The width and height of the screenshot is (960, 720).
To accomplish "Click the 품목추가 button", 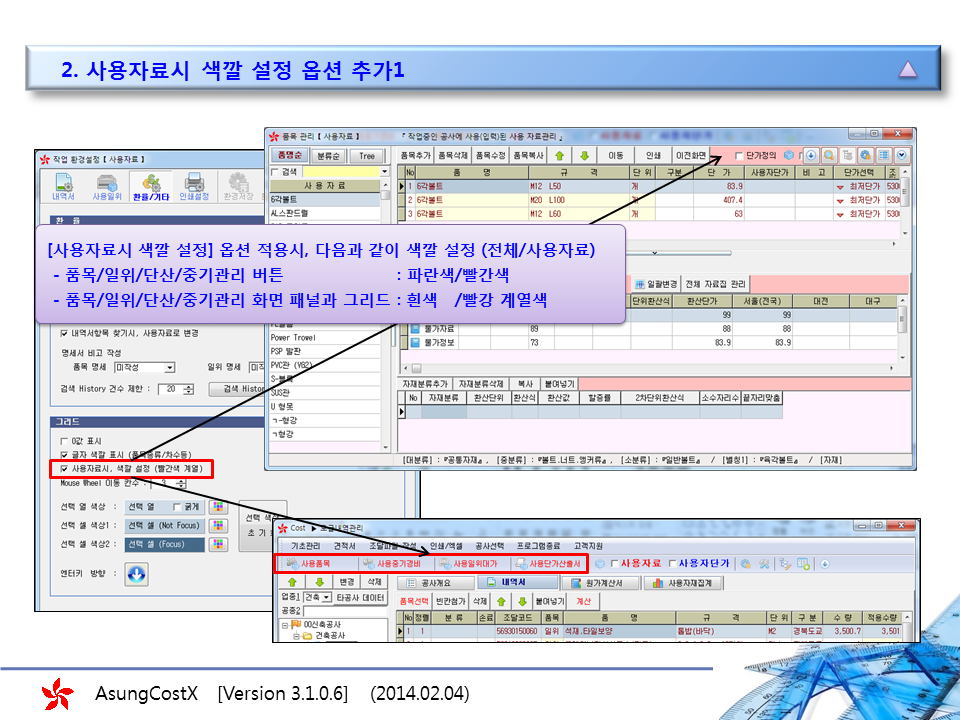I will (416, 156).
